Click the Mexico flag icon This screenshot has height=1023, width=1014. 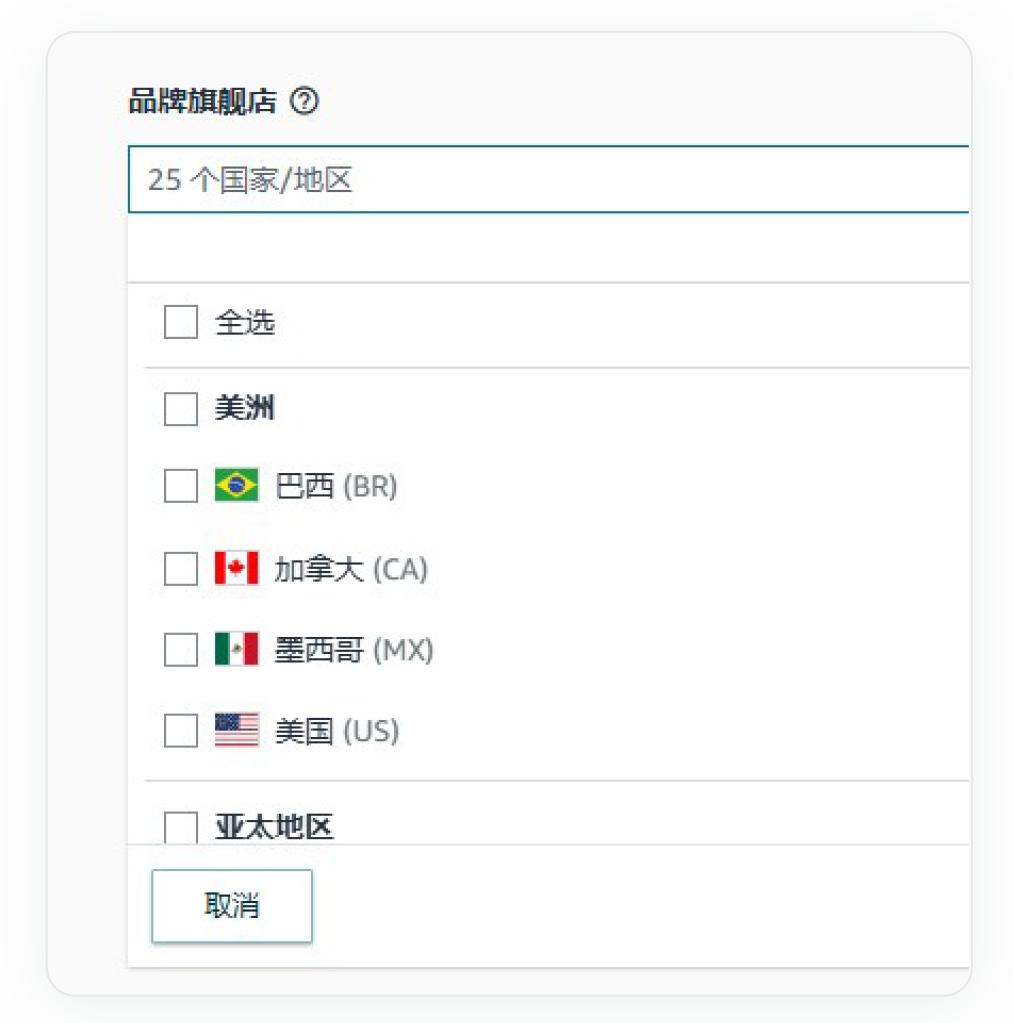pos(236,650)
